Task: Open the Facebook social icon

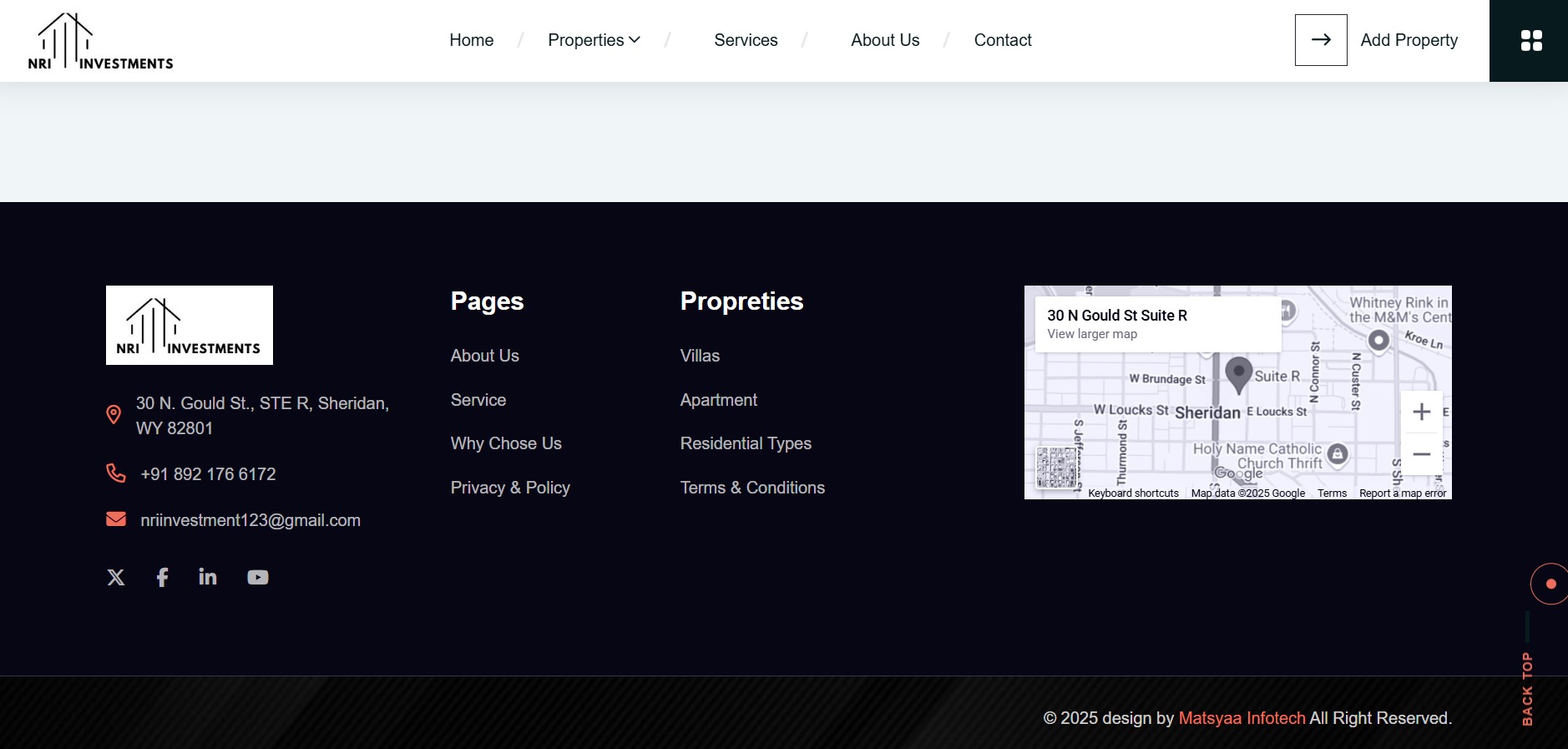Action: (x=162, y=577)
